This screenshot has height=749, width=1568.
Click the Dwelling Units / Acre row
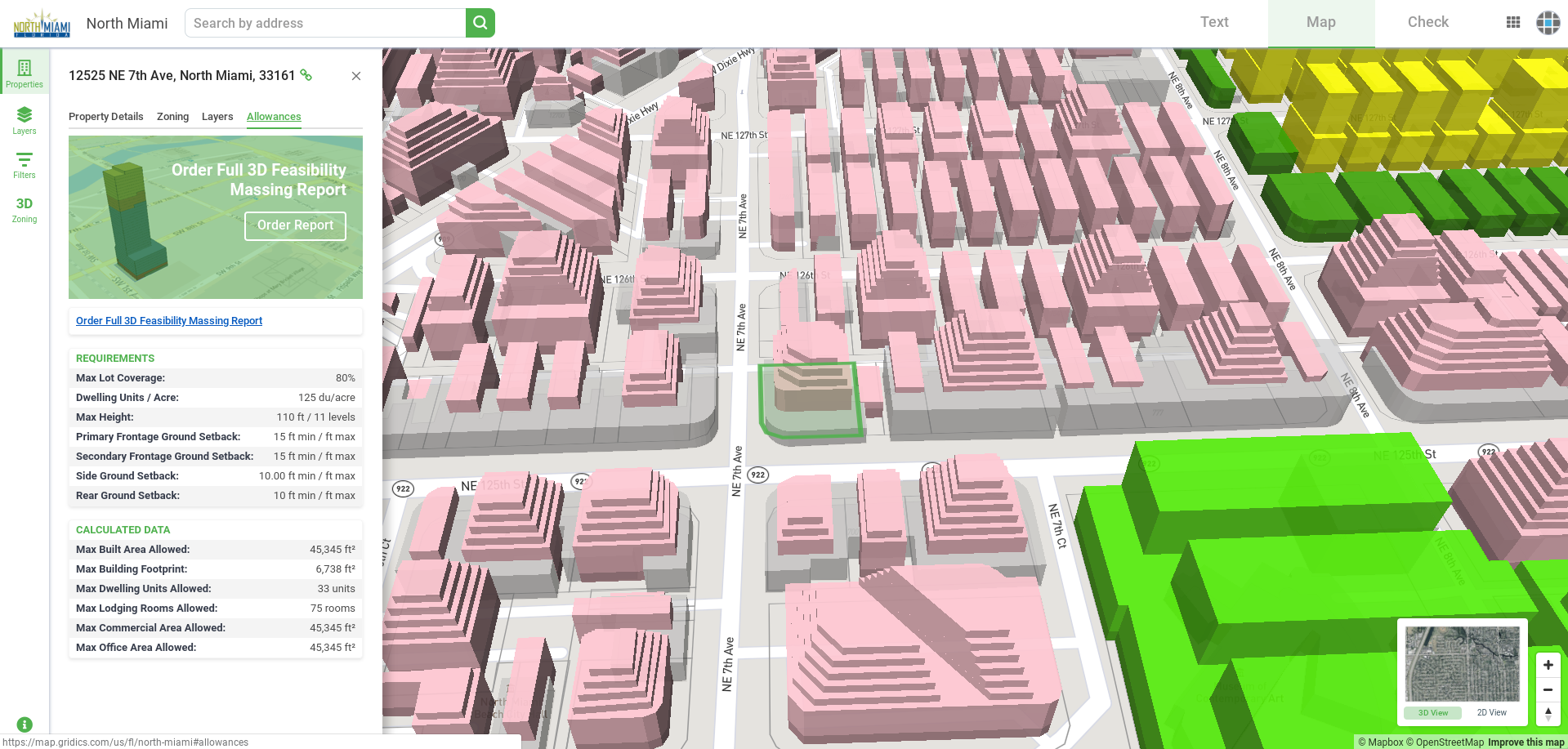pyautogui.click(x=216, y=398)
